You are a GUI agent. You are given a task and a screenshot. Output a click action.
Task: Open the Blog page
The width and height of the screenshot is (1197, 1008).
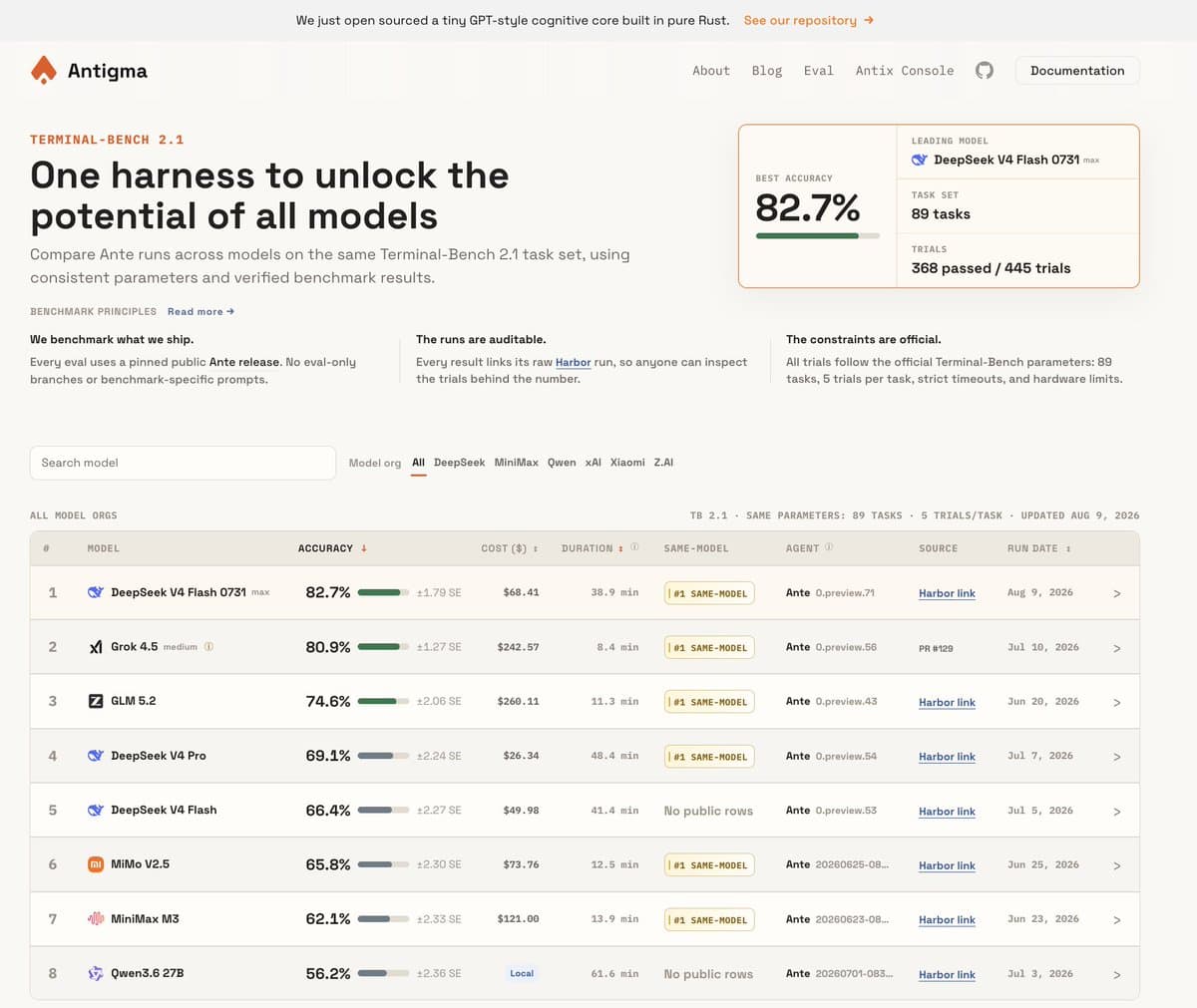767,71
